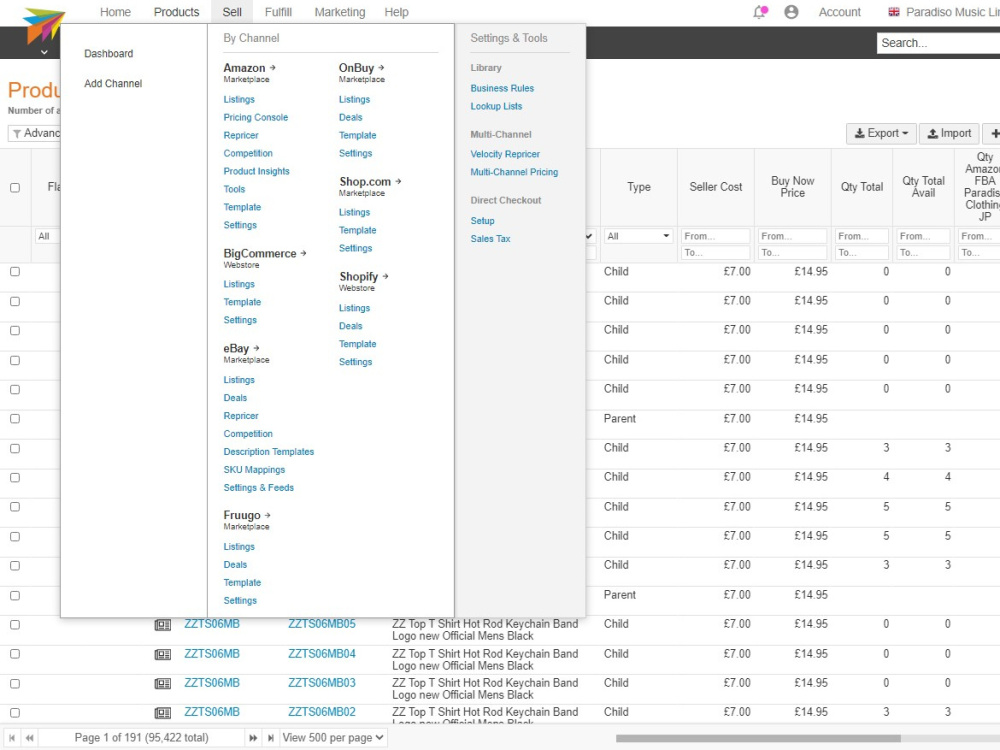This screenshot has width=1000, height=750.
Task: Follow the arrow next to Fruugo heading
Action: 267,515
